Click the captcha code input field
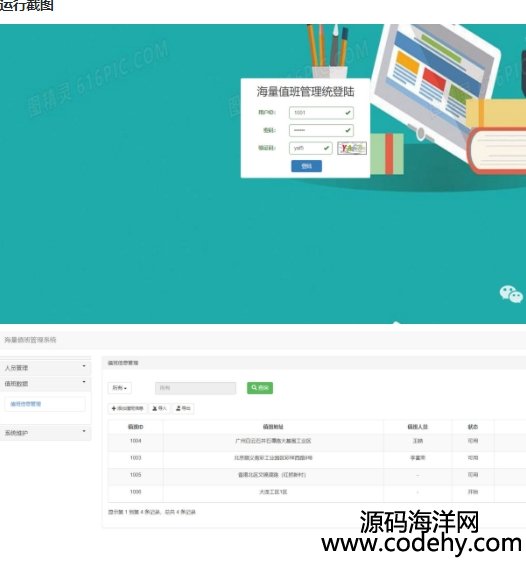The width and height of the screenshot is (526, 563). [x=311, y=148]
